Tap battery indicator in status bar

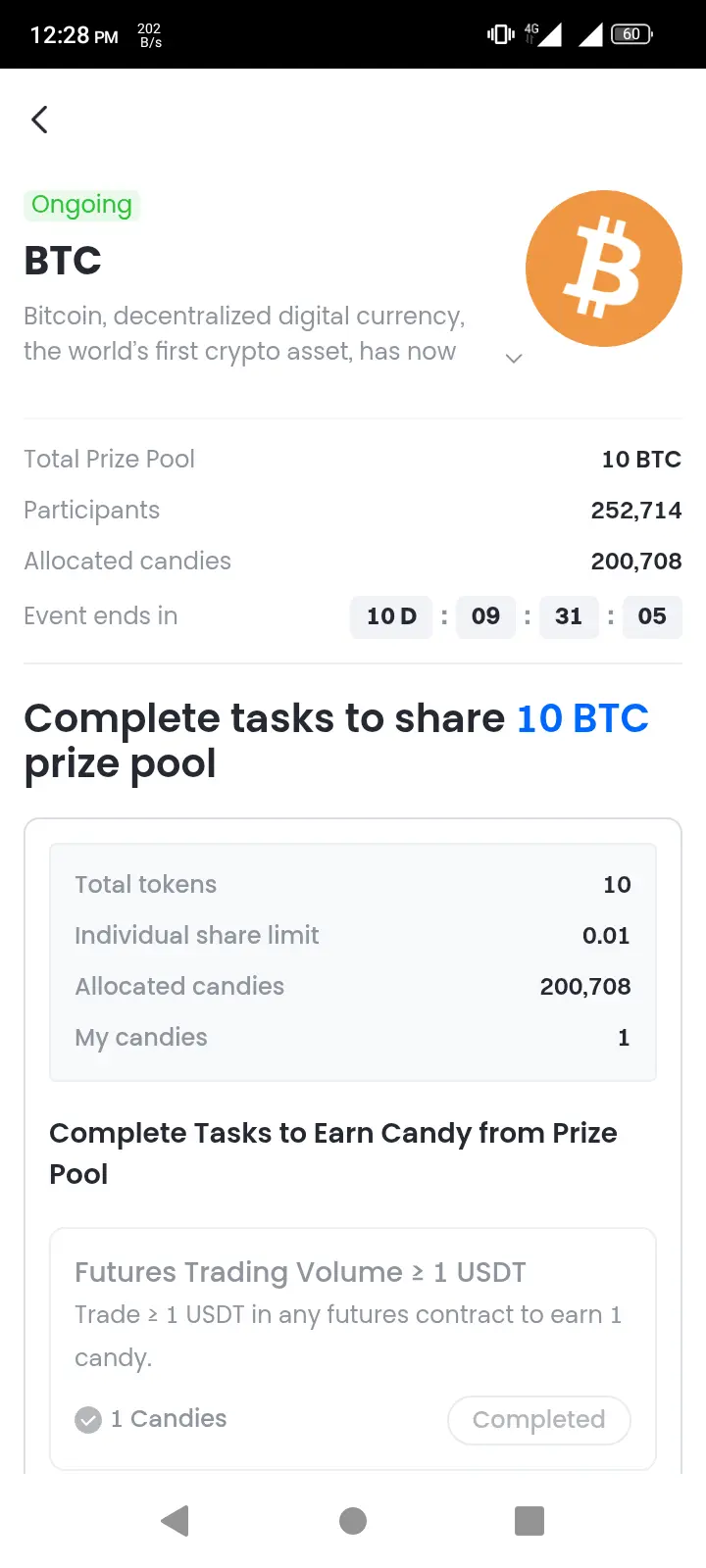pos(631,34)
